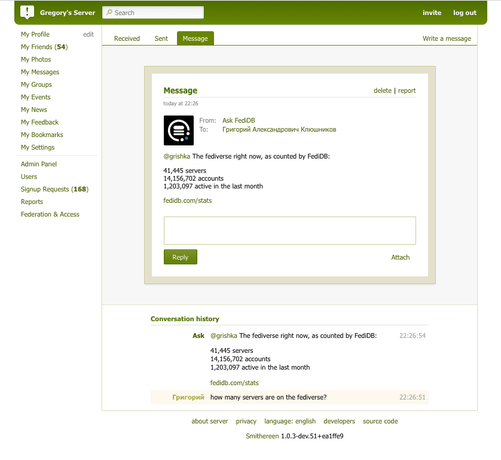Change language: english in footer
The width and height of the screenshot is (501, 460).
point(290,421)
